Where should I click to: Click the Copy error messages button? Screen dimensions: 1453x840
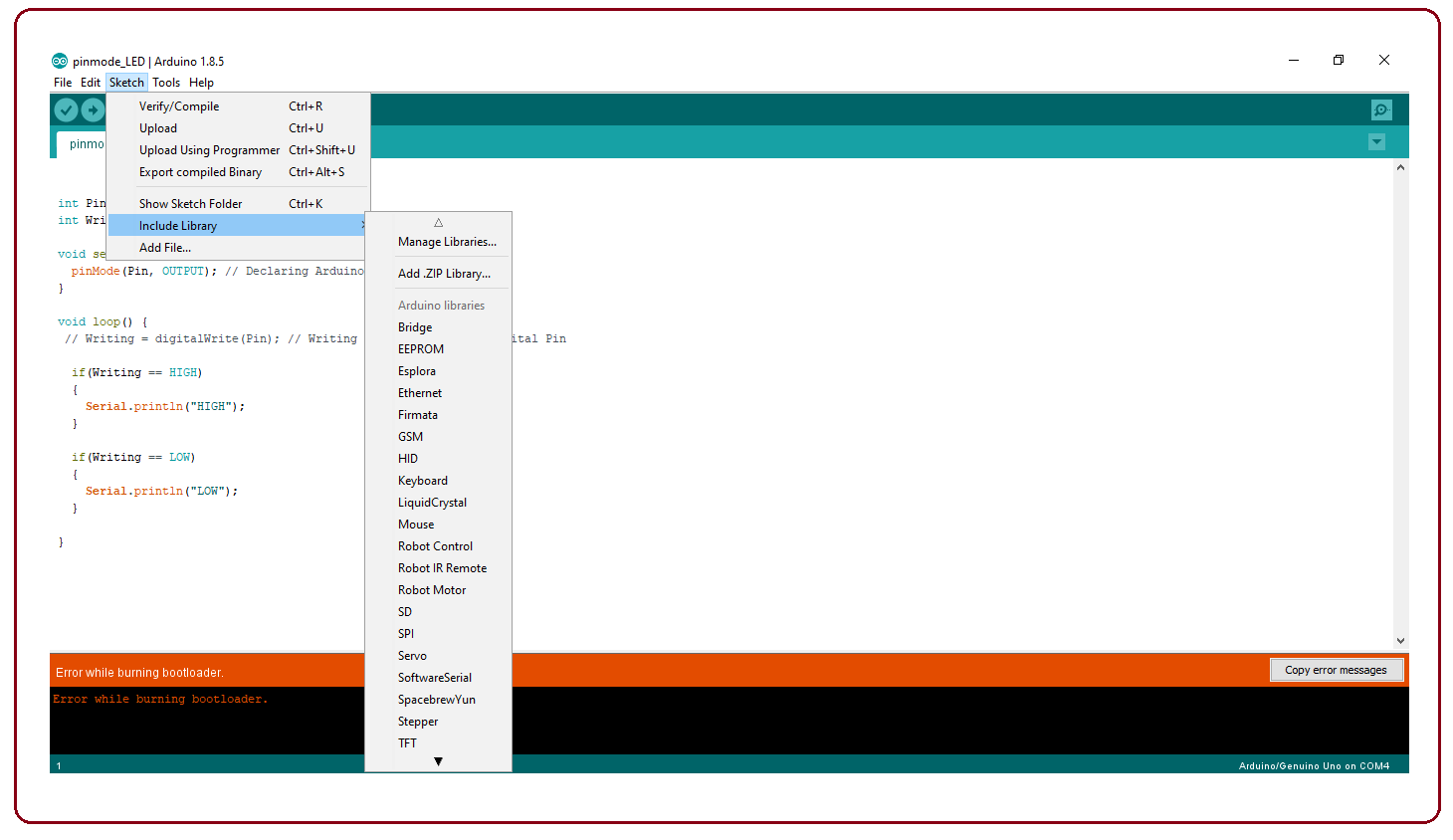tap(1337, 670)
